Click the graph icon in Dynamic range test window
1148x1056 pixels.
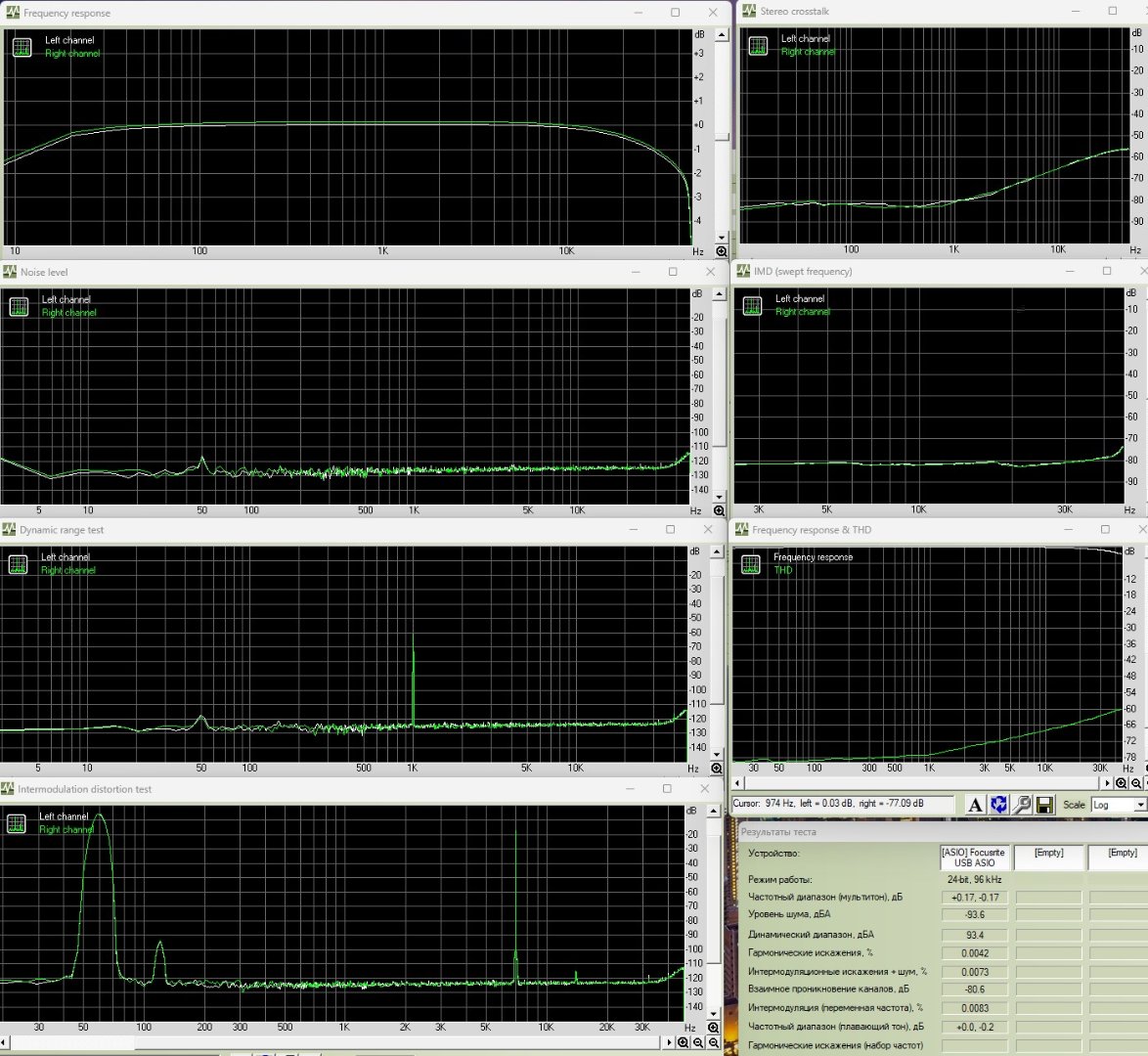18,564
